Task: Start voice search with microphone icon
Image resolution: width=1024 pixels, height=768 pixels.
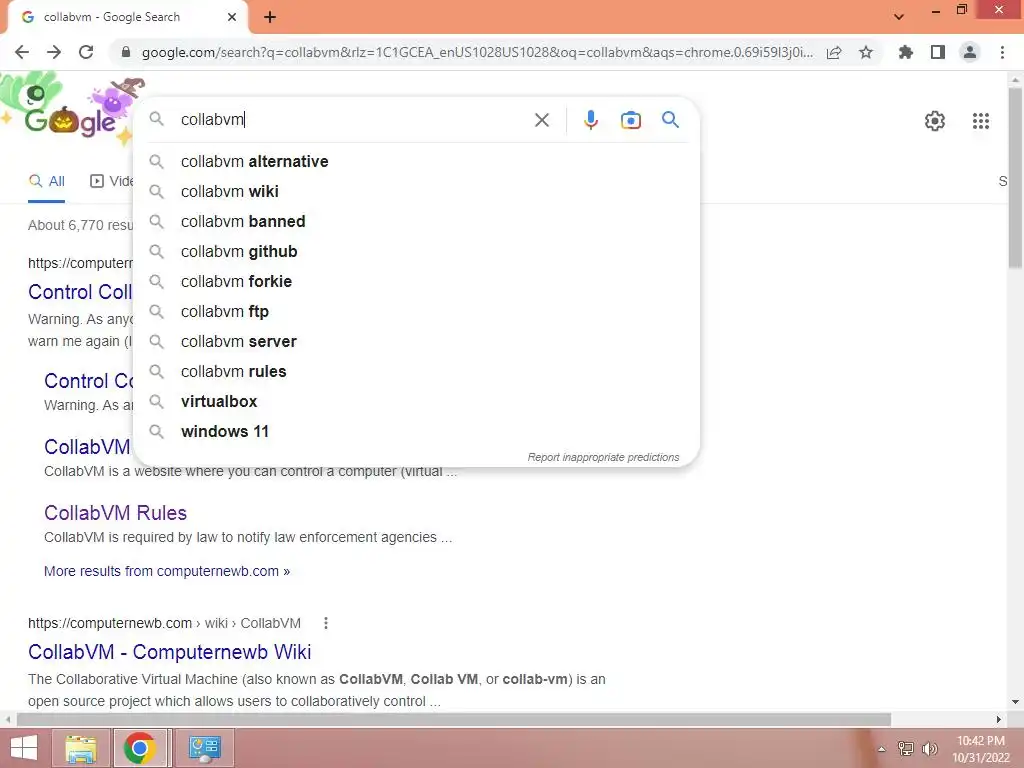Action: 590,120
